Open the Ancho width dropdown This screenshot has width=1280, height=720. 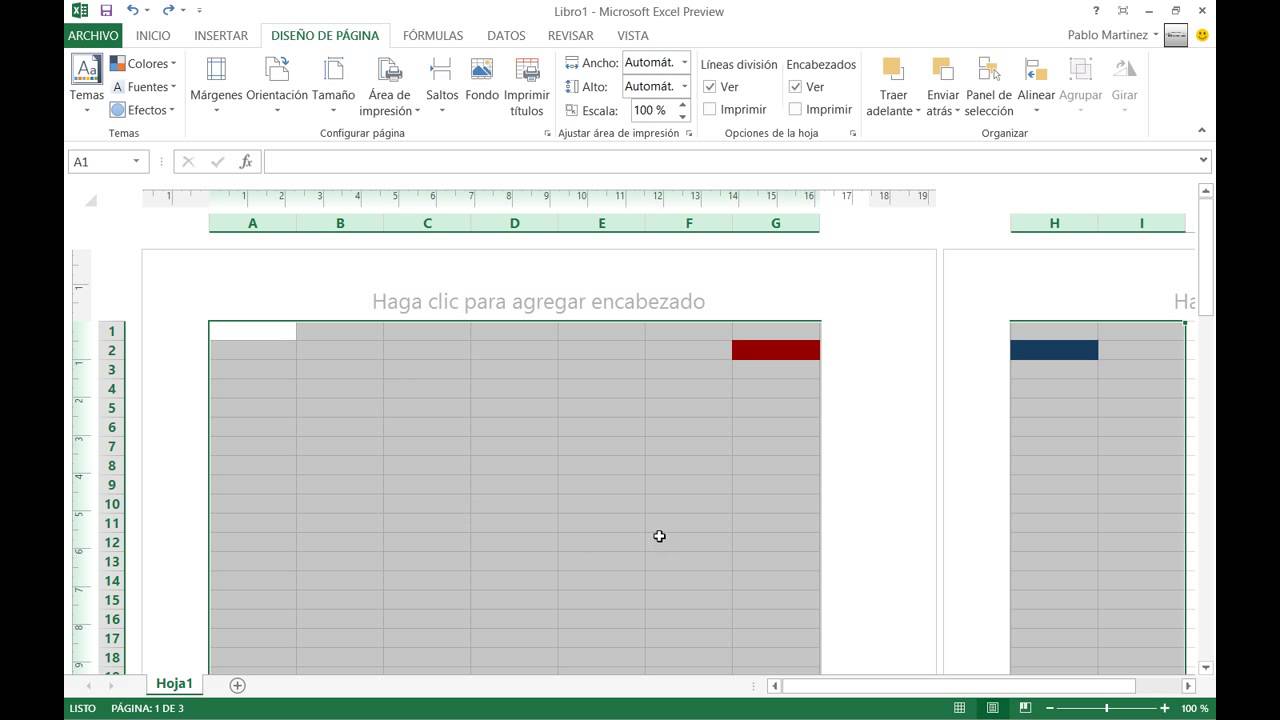(684, 62)
